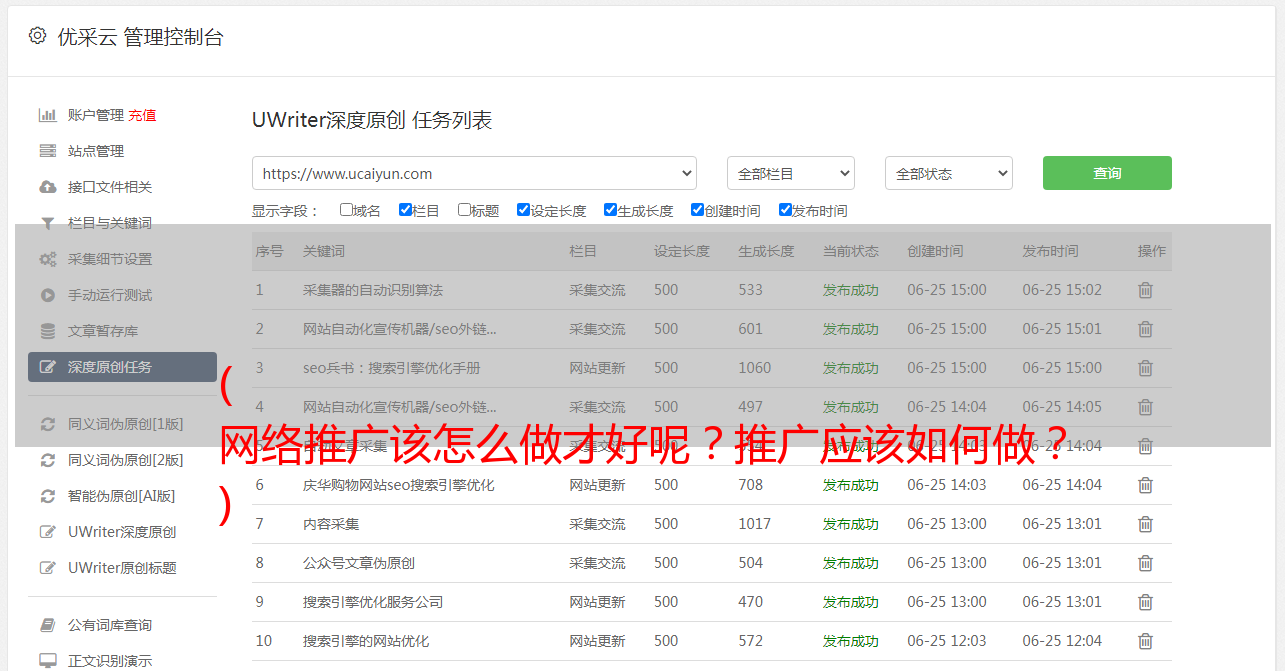Enable the 域名 field checkbox
The width and height of the screenshot is (1285, 671).
[346, 210]
